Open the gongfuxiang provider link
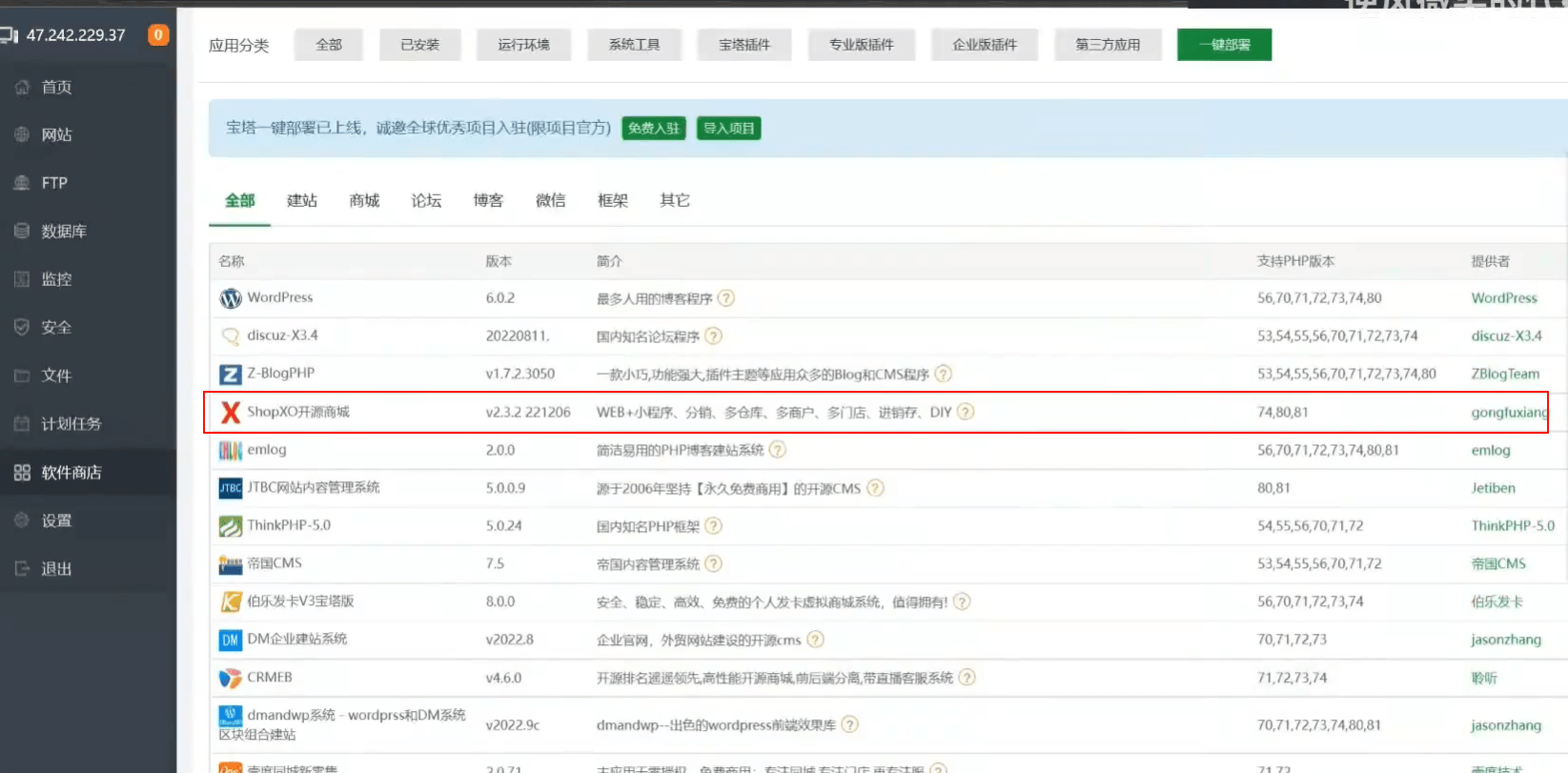1568x773 pixels. pos(1509,413)
